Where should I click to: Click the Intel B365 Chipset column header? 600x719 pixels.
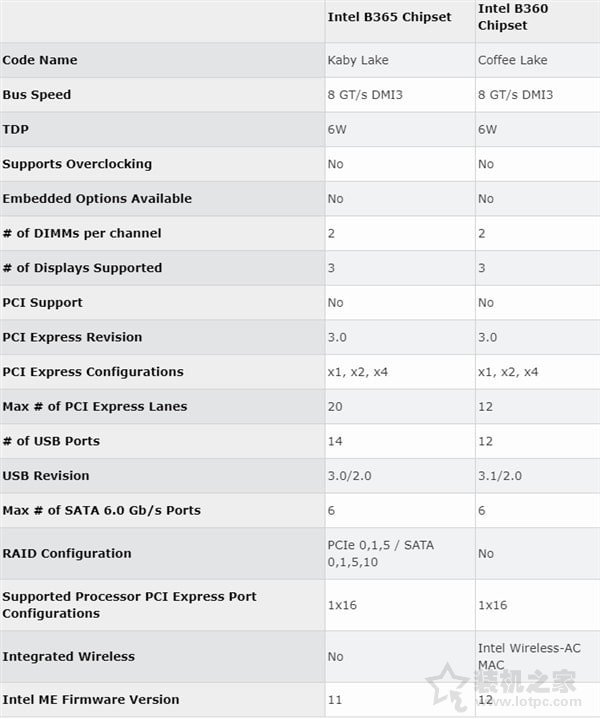click(x=389, y=17)
